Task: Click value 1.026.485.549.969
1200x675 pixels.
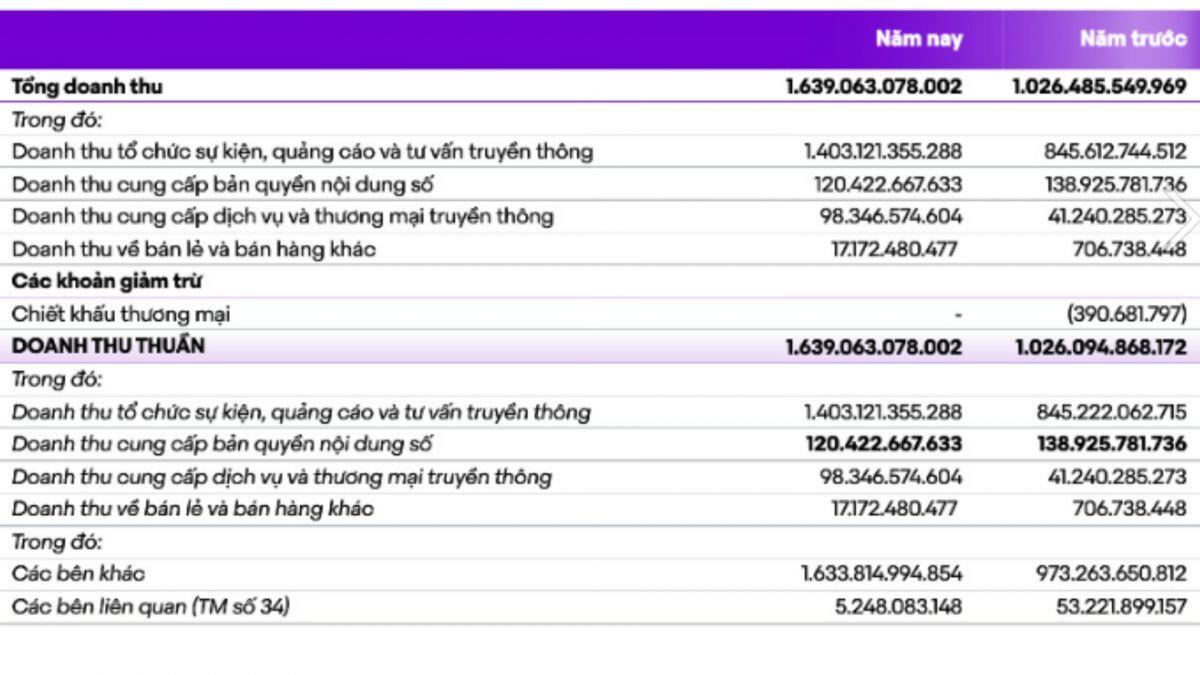Action: [1100, 87]
